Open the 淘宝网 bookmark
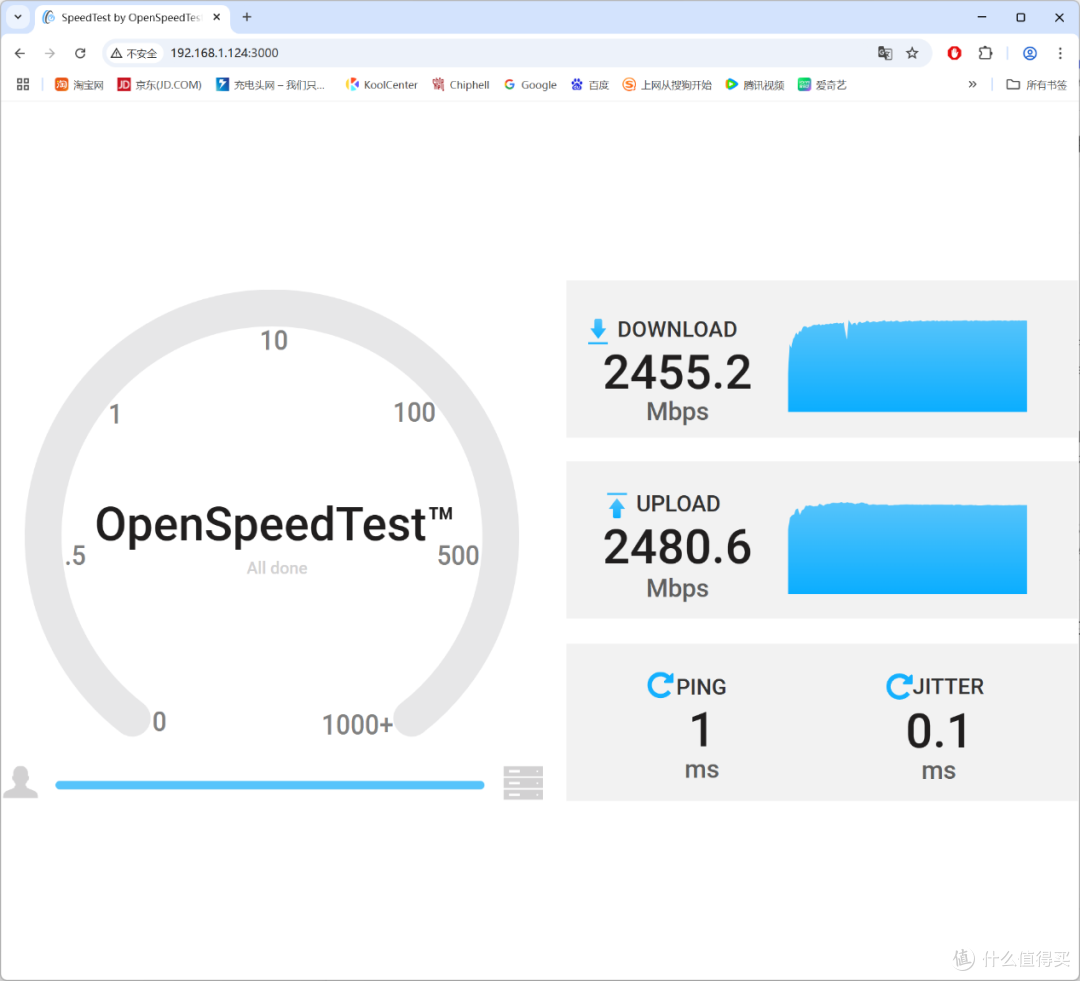 (x=79, y=84)
